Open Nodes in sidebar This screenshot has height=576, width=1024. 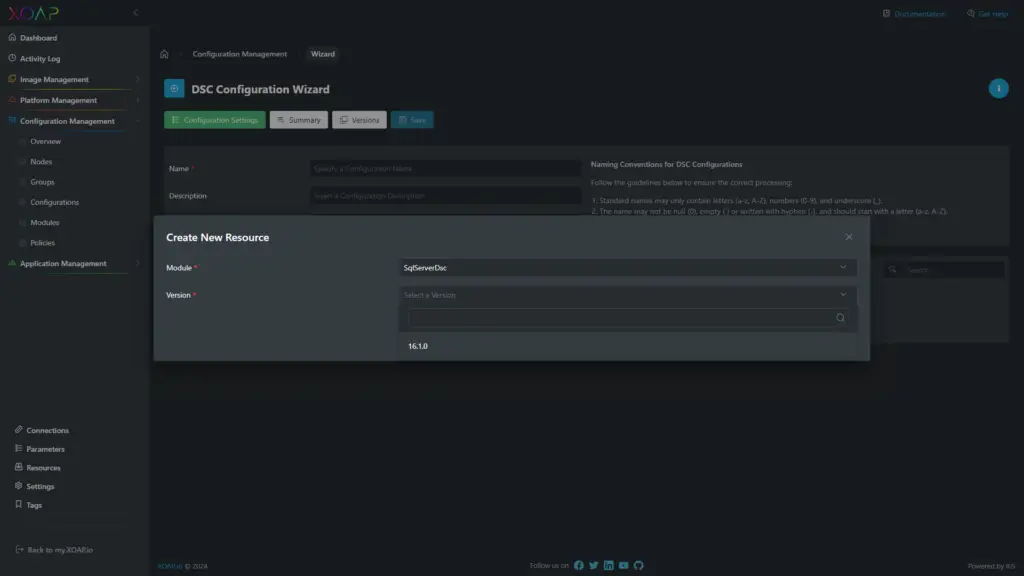tap(40, 161)
